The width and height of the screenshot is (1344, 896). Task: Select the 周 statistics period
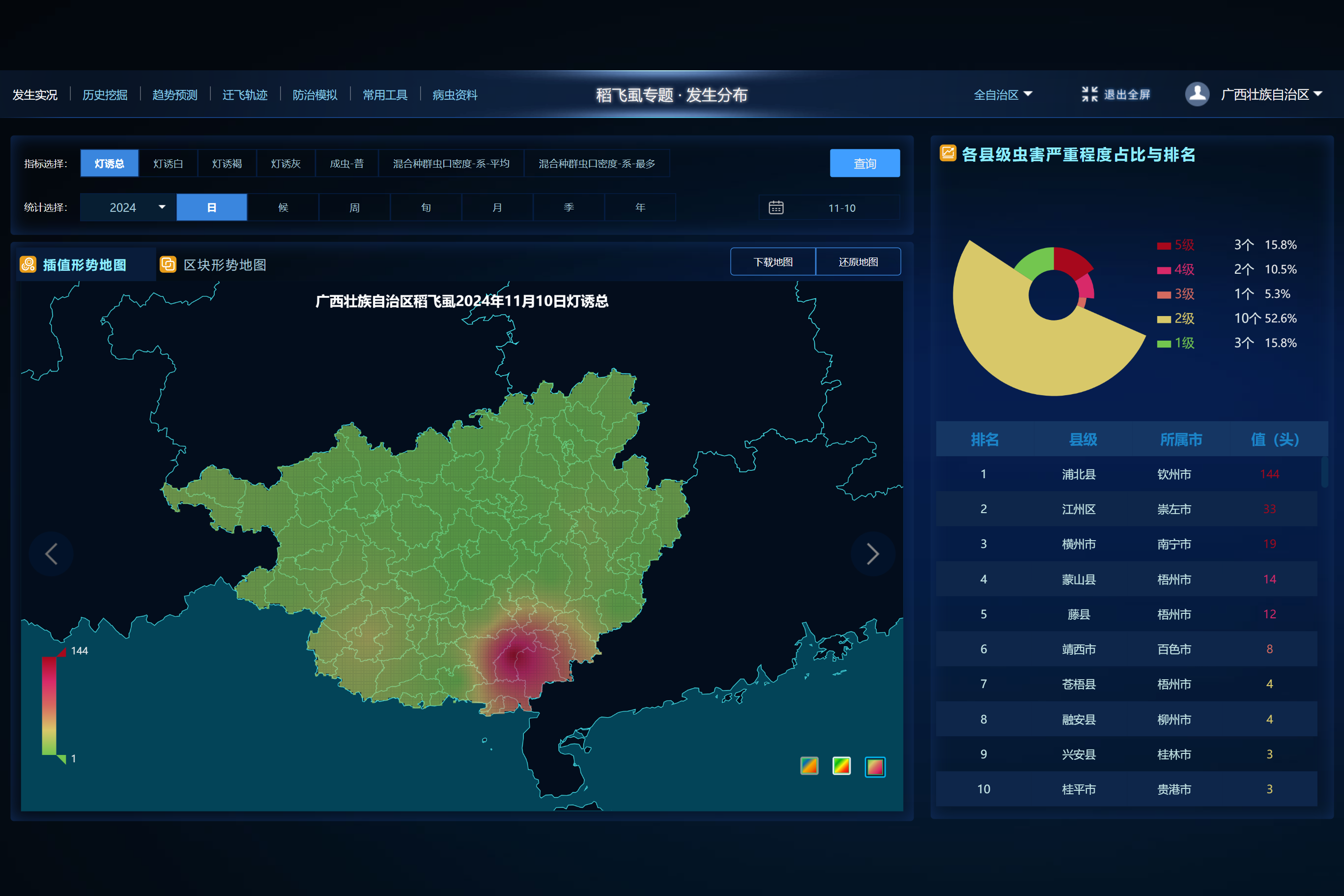point(354,207)
